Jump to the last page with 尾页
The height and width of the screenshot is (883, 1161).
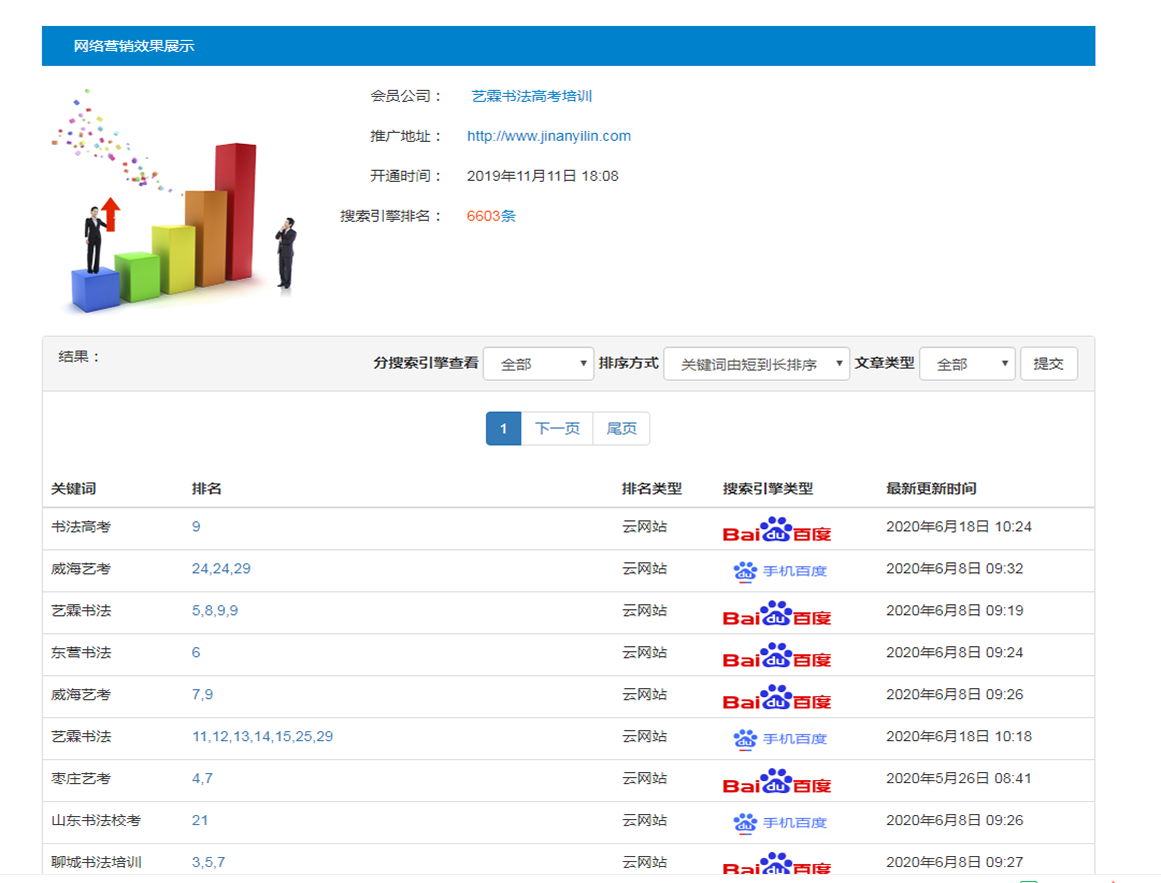tap(621, 429)
